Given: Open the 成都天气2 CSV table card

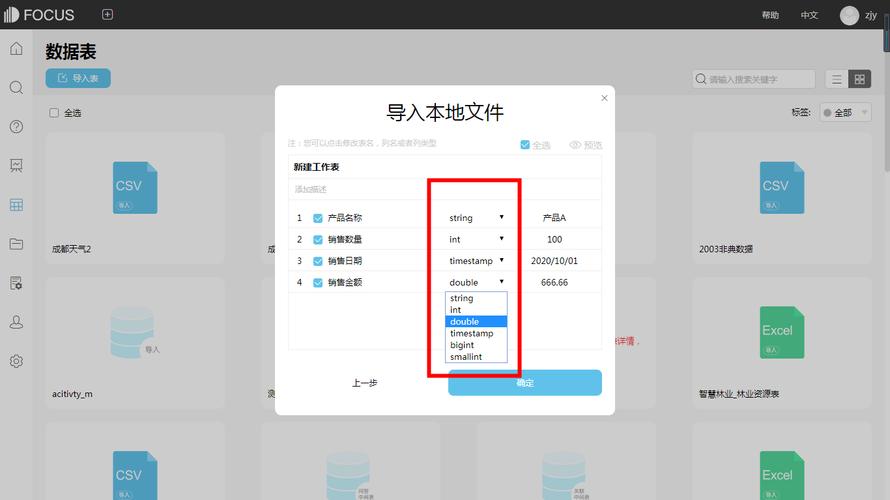Looking at the screenshot, I should click(x=135, y=198).
